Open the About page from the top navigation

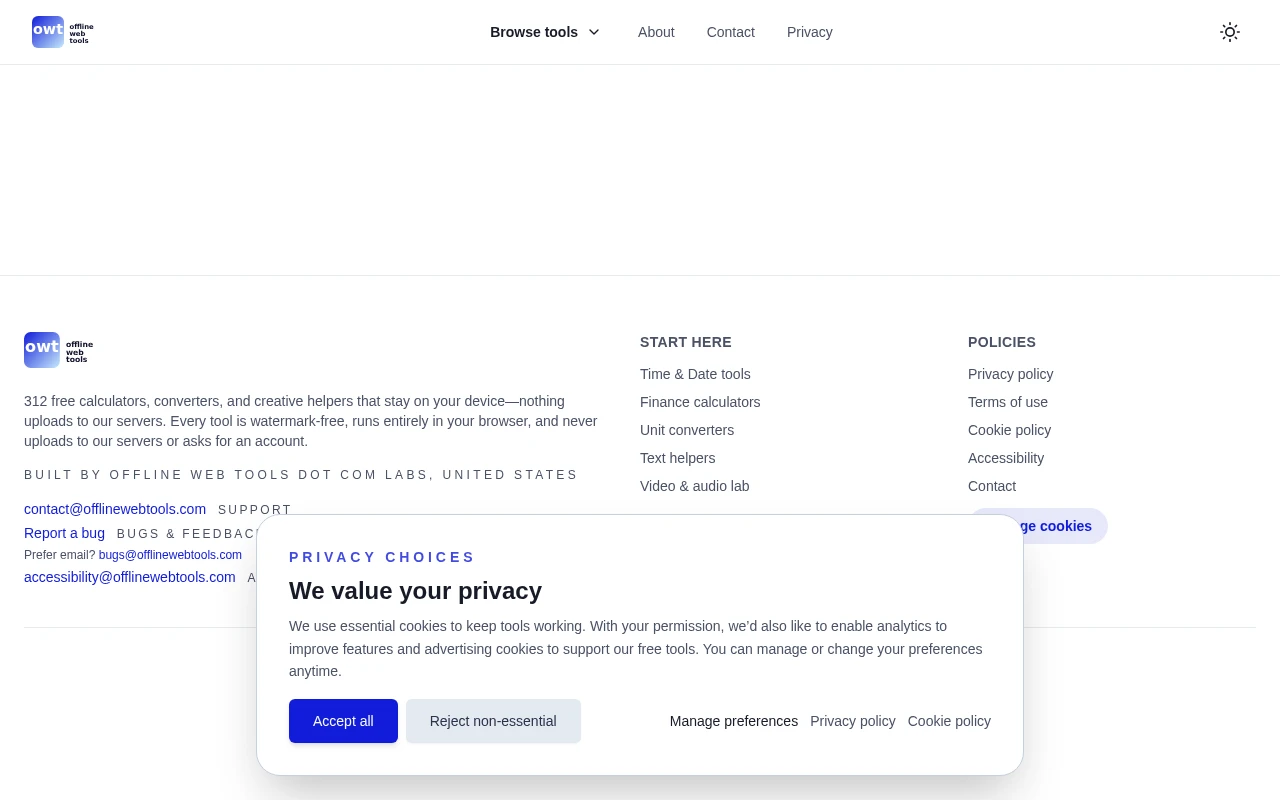656,32
